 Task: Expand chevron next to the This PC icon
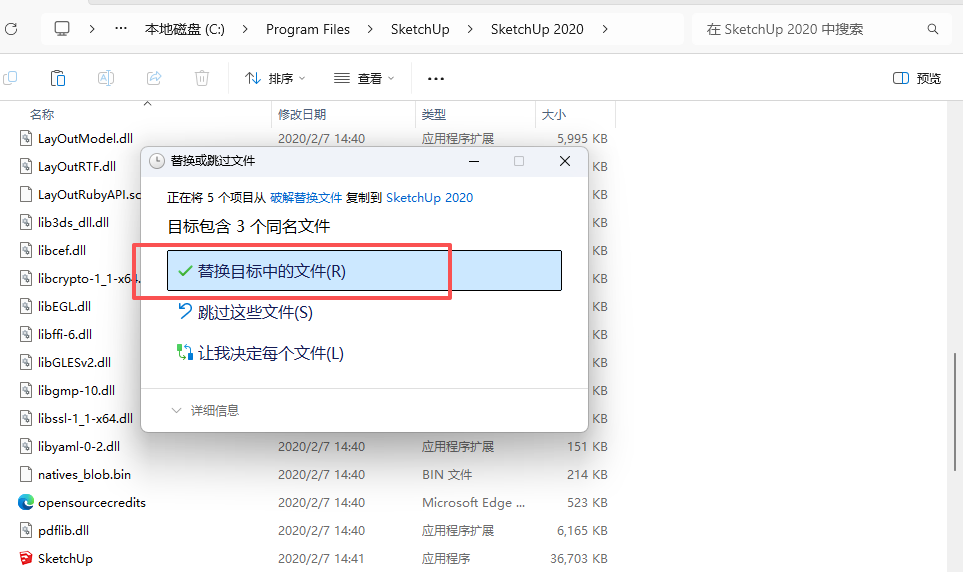(x=92, y=29)
